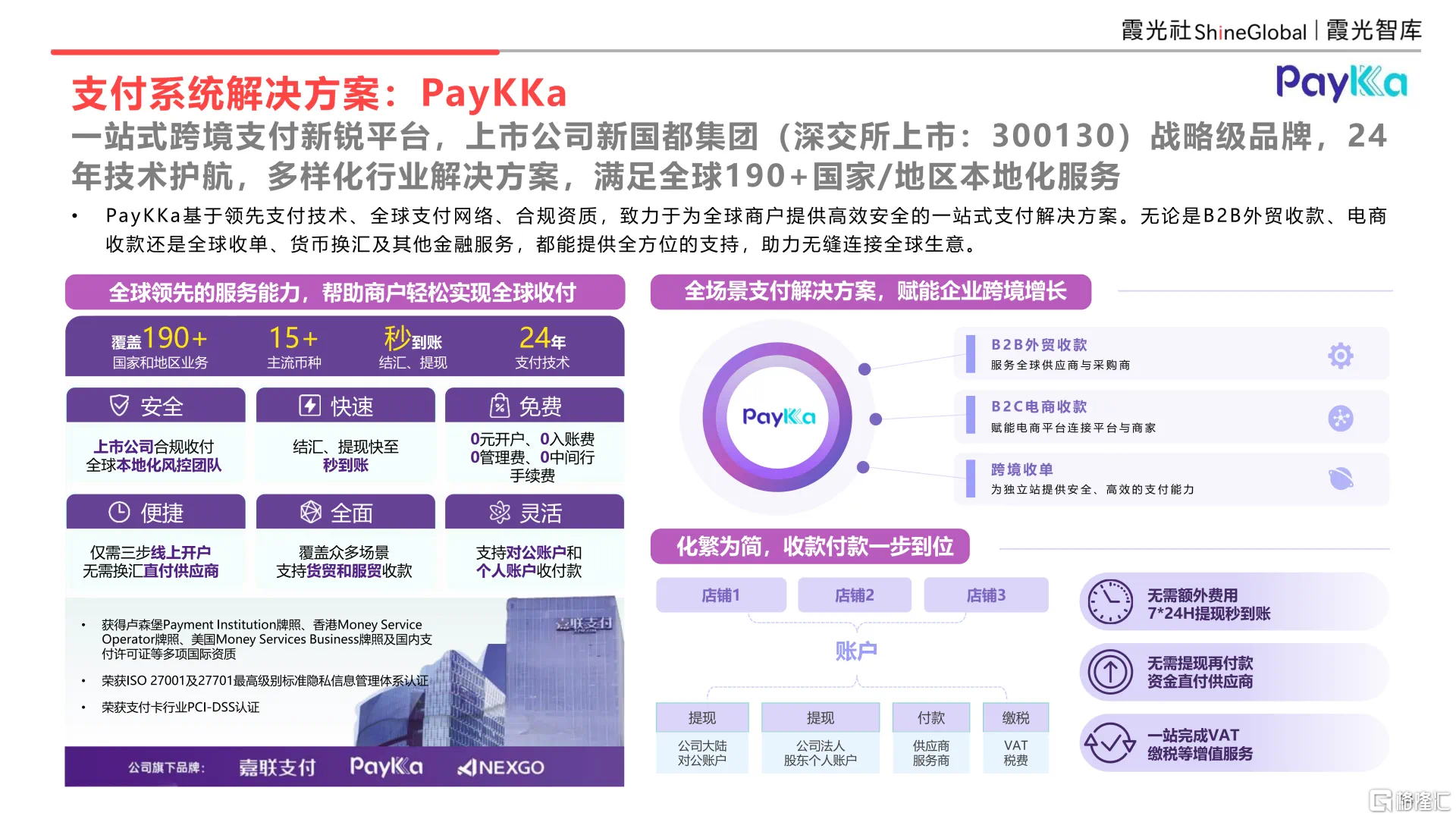The width and height of the screenshot is (1456, 819).
Task: Click the PayKKa brand logo in footer
Action: [x=386, y=767]
